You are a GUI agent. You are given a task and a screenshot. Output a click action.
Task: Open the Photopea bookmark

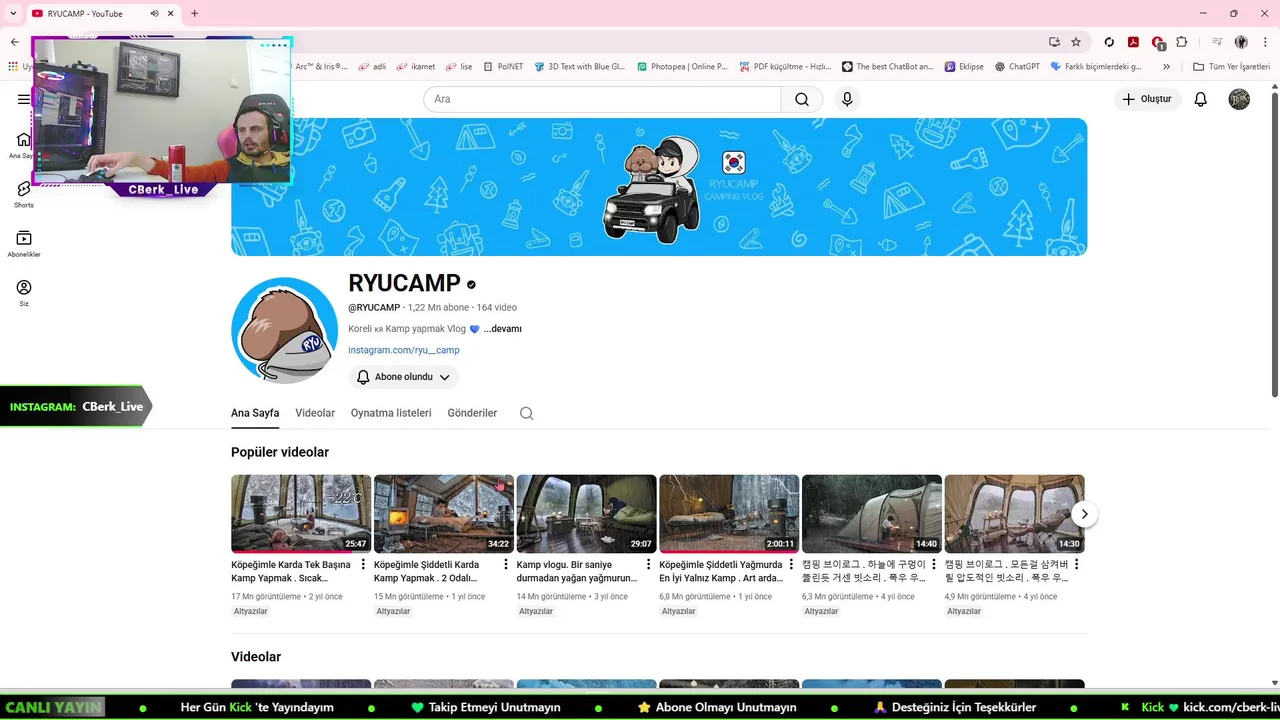(681, 67)
